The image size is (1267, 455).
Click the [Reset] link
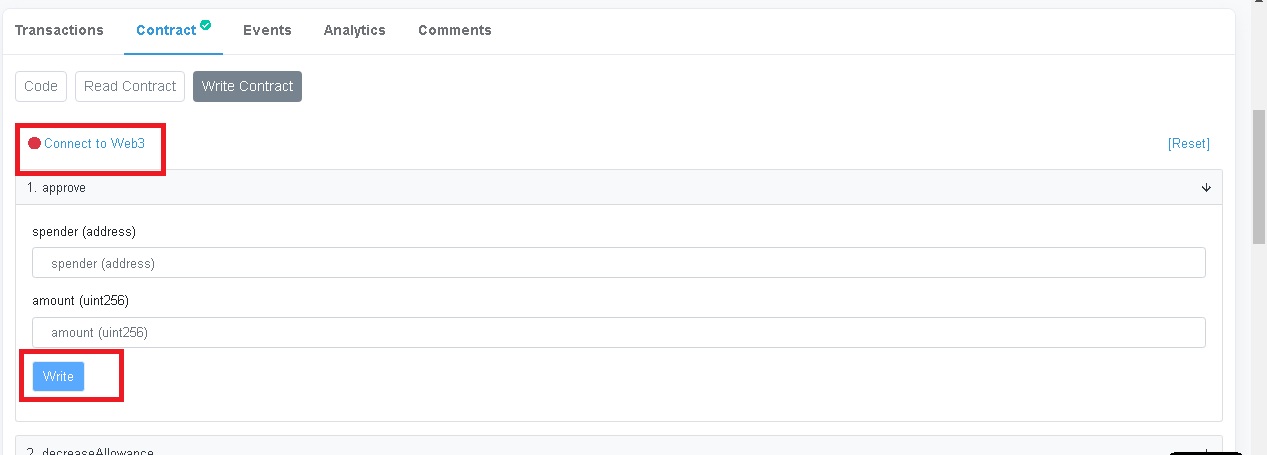point(1189,143)
